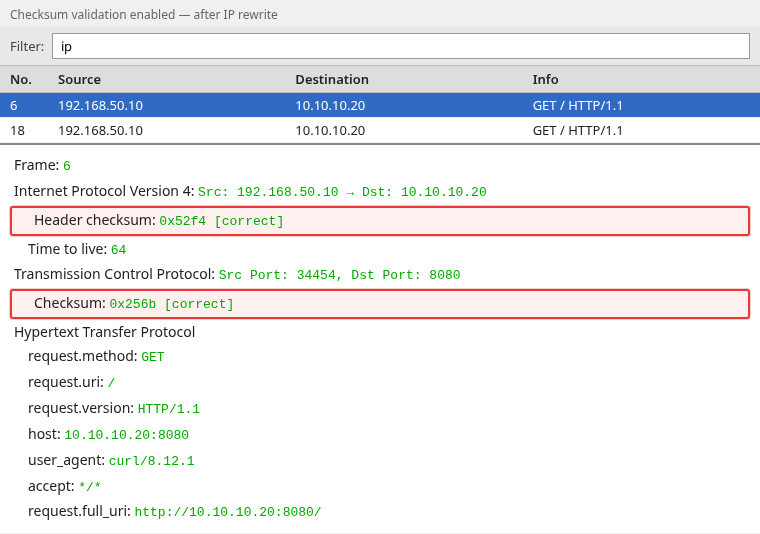760x534 pixels.
Task: Click destination 10.10.10.20 in row 18
Action: pyautogui.click(x=330, y=130)
